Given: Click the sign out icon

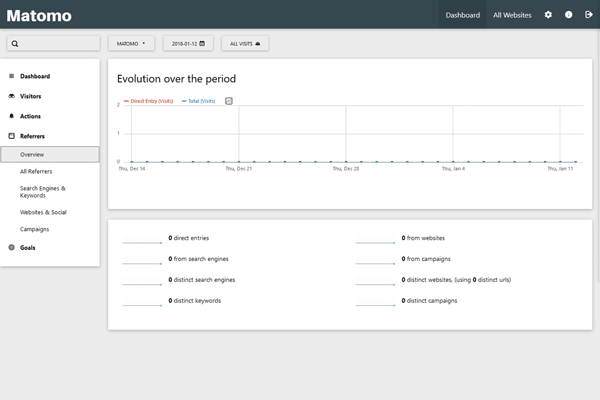Looking at the screenshot, I should tap(589, 15).
